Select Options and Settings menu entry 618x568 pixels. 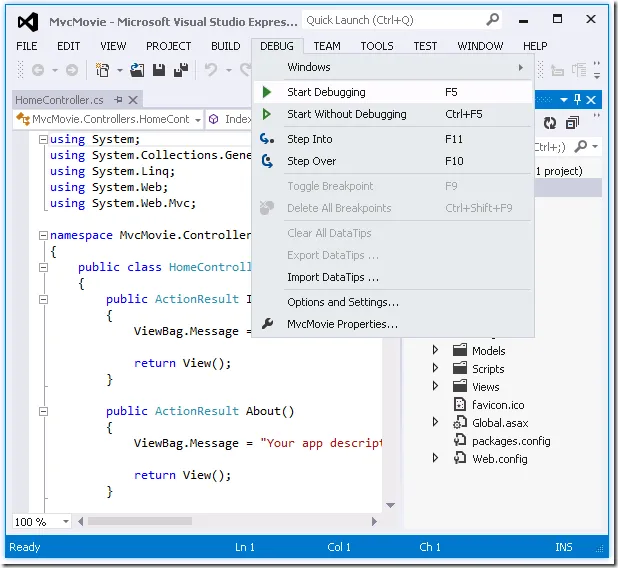[342, 302]
